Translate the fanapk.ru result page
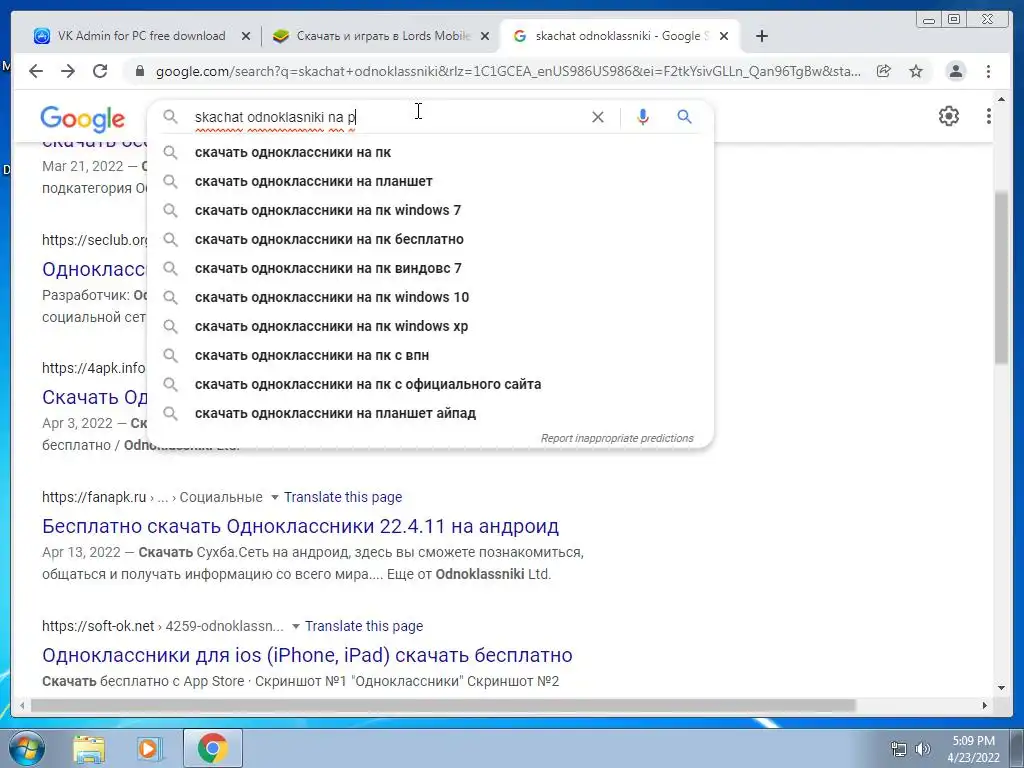1024x768 pixels. [343, 498]
